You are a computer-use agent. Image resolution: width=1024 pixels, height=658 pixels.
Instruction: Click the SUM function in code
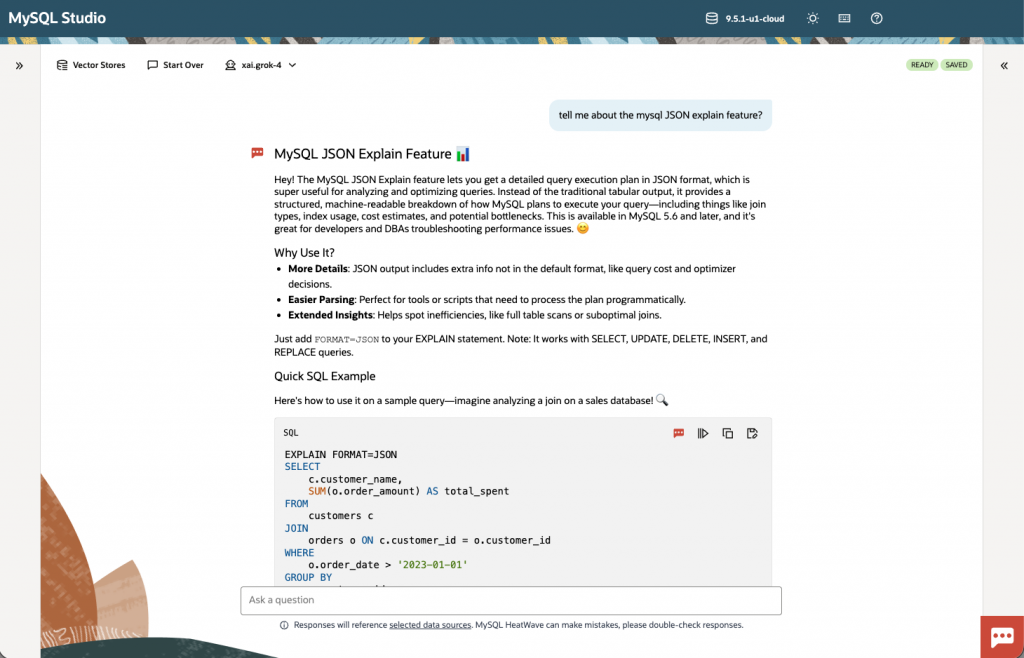point(317,491)
